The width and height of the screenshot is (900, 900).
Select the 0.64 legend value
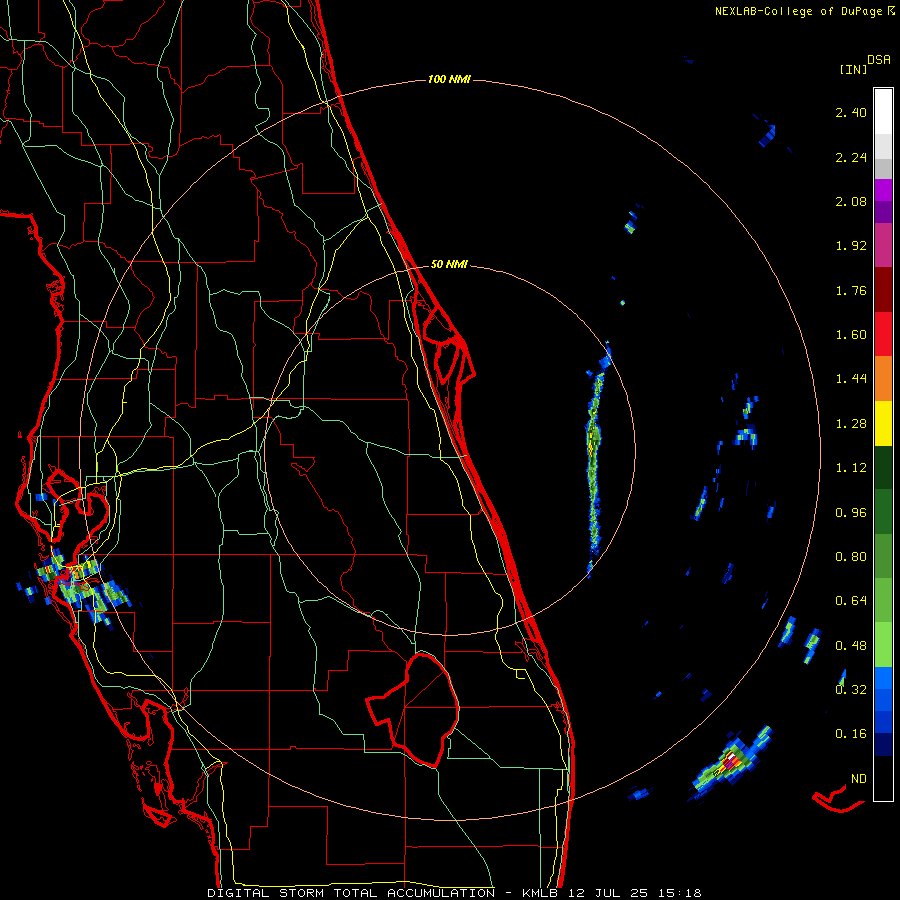click(851, 601)
